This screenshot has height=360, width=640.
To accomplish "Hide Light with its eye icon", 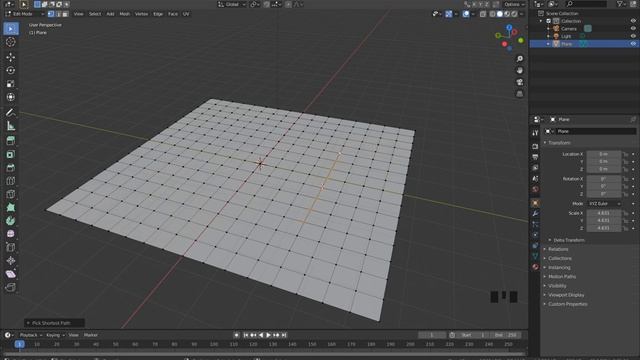I will (x=633, y=36).
